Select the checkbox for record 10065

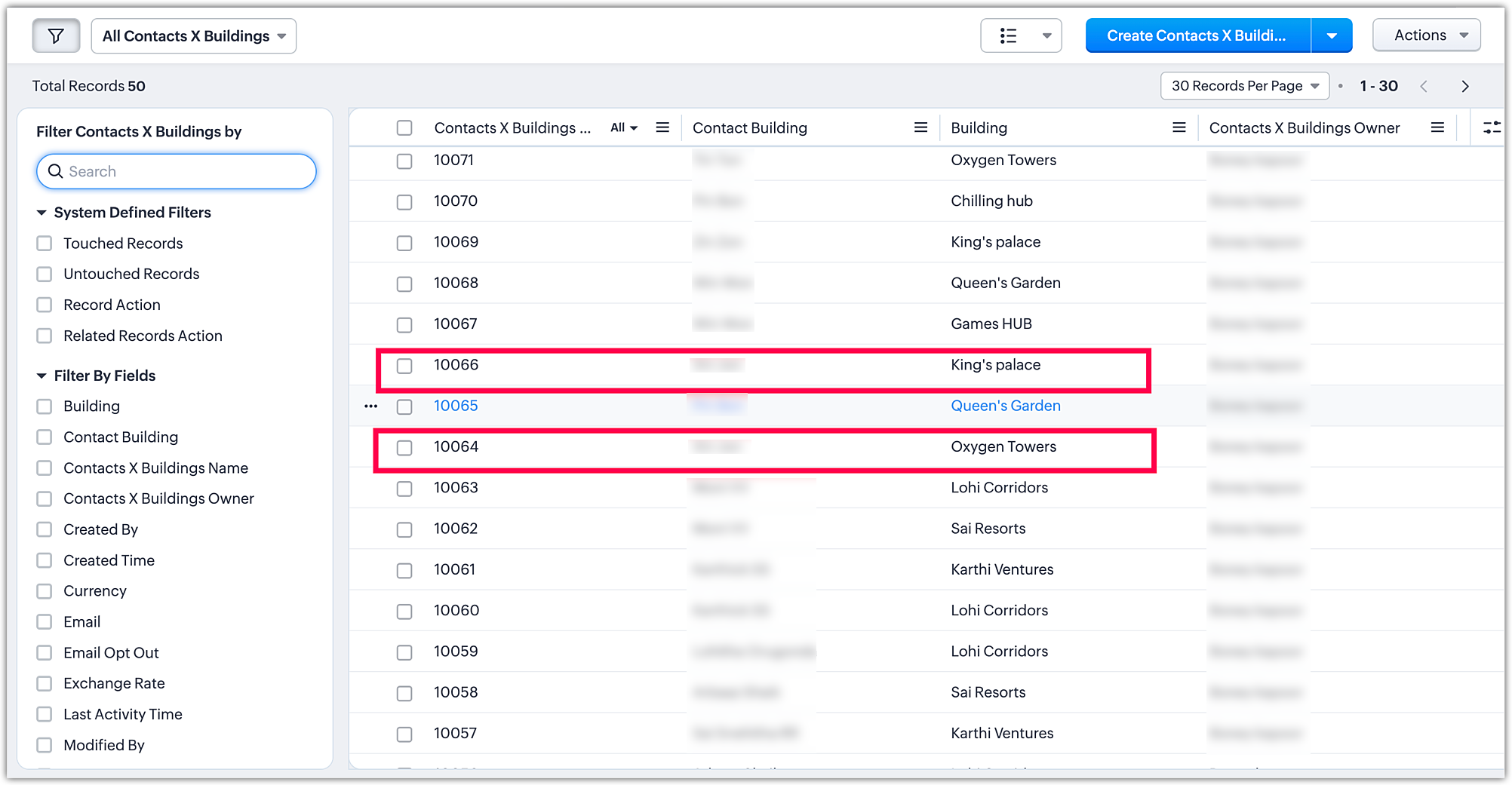coord(404,406)
